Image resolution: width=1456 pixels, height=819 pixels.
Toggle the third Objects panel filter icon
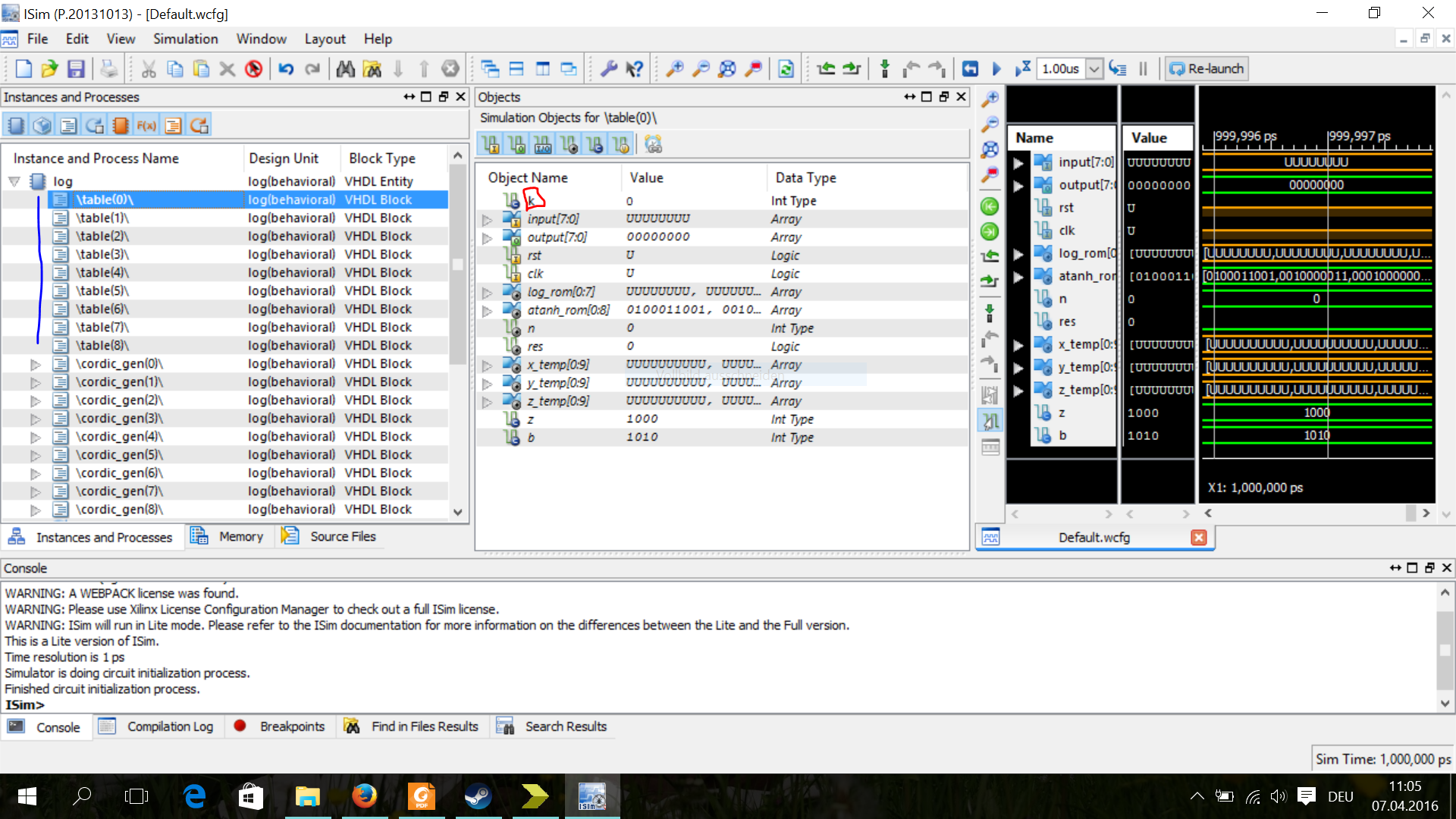point(542,144)
